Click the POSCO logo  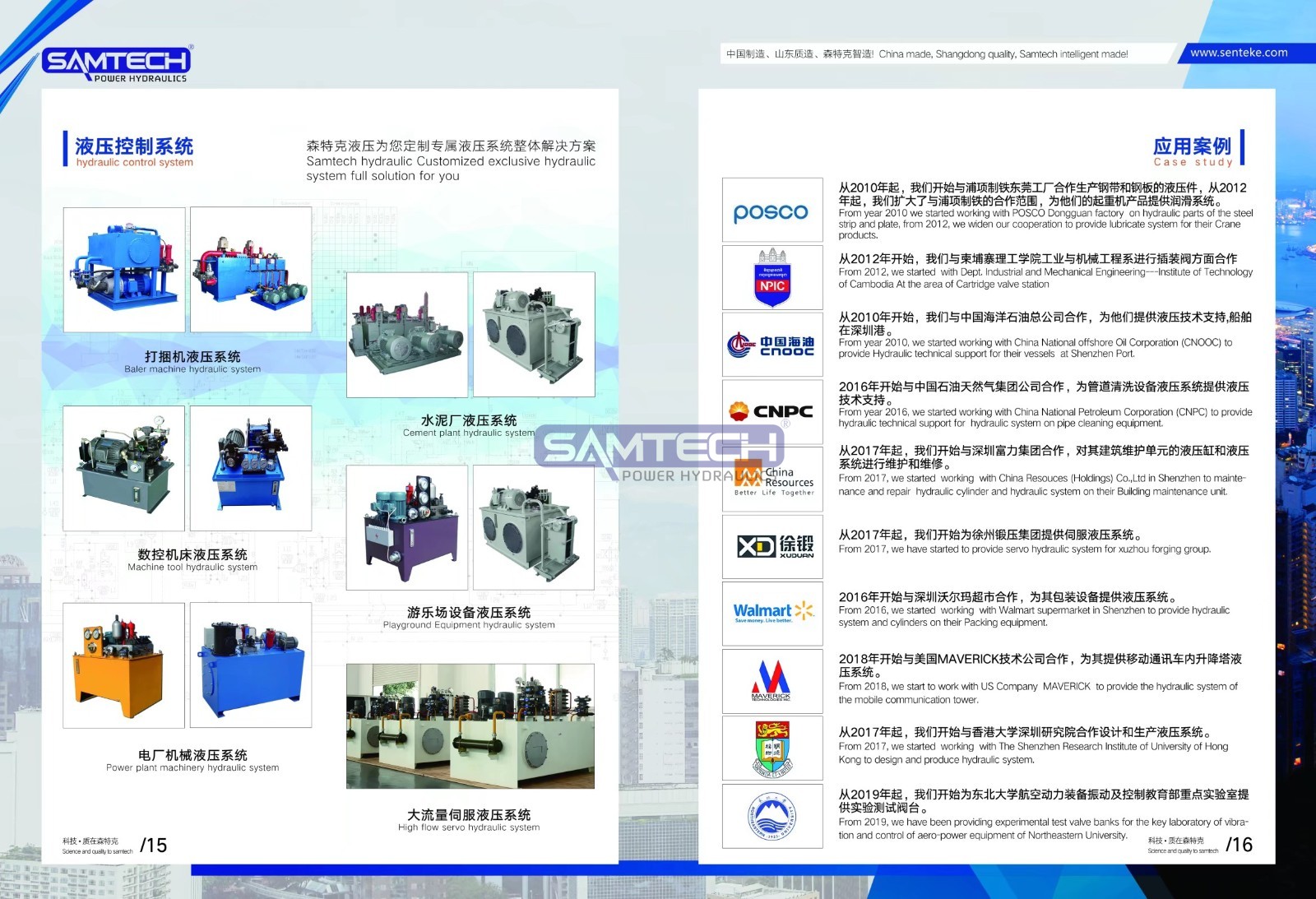pos(772,211)
